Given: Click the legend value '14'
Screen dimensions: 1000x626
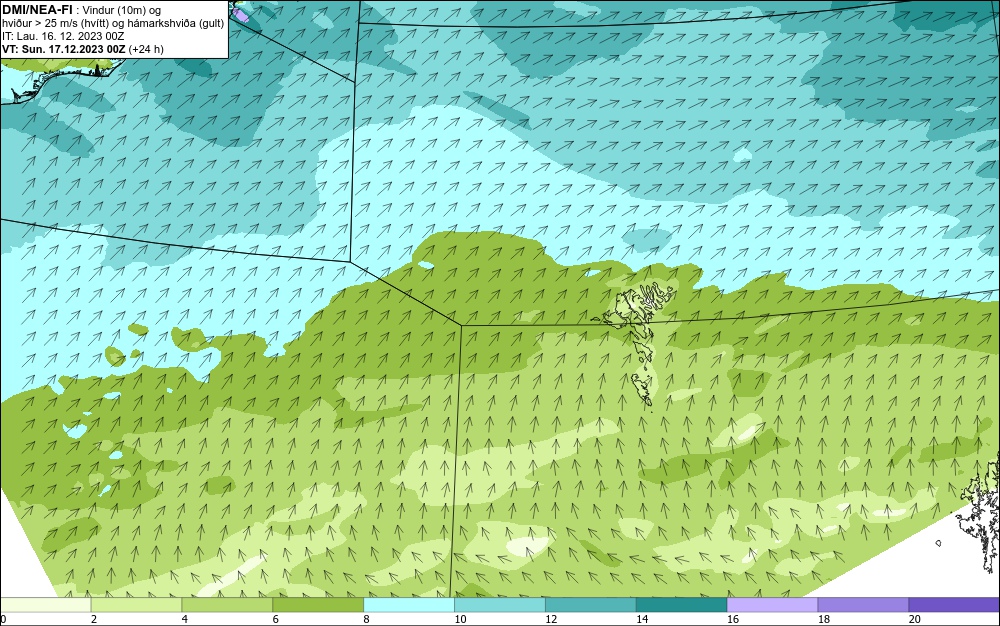Looking at the screenshot, I should click(x=642, y=619).
